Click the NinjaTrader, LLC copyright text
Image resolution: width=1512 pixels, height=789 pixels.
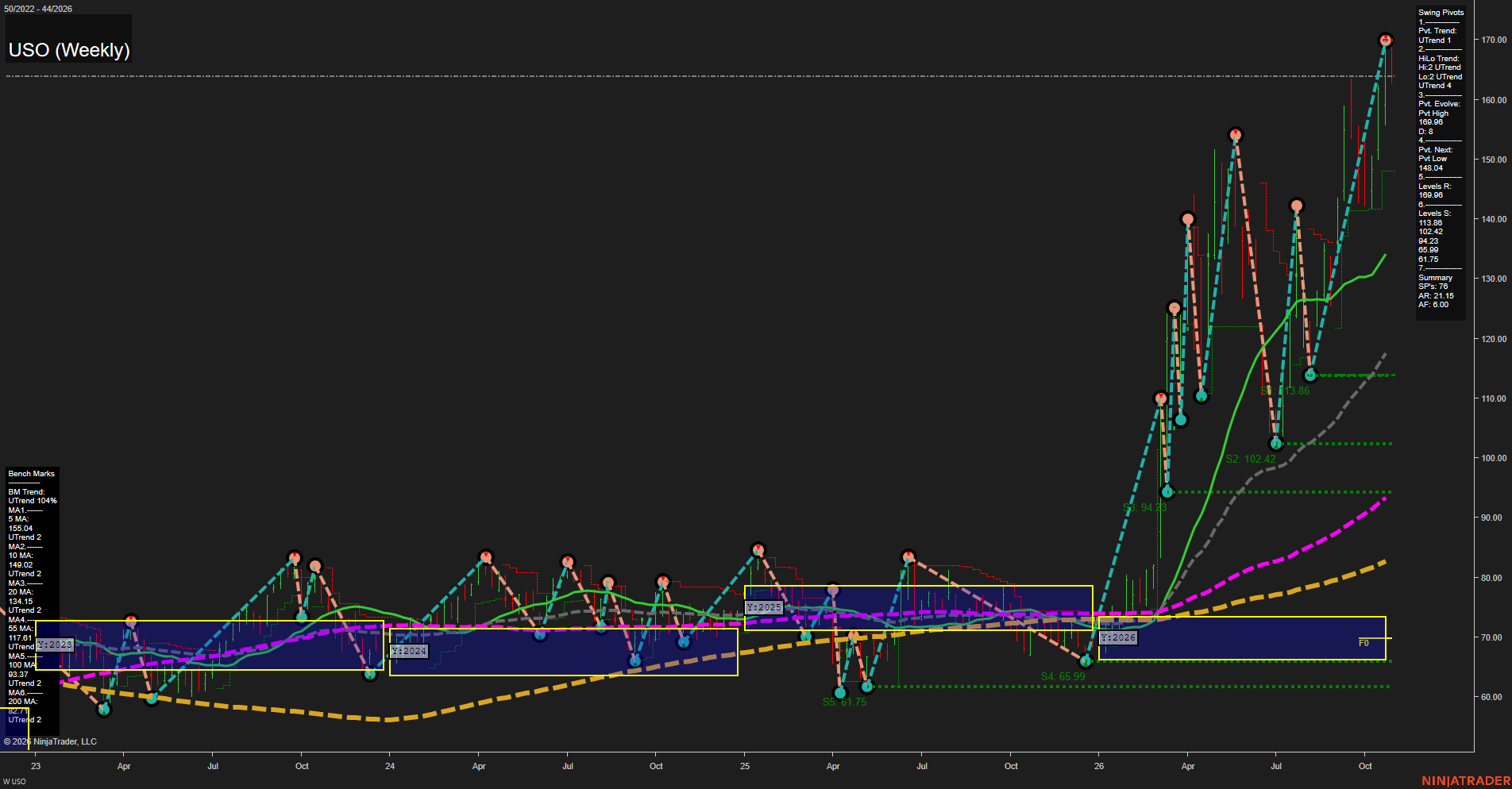click(x=50, y=741)
